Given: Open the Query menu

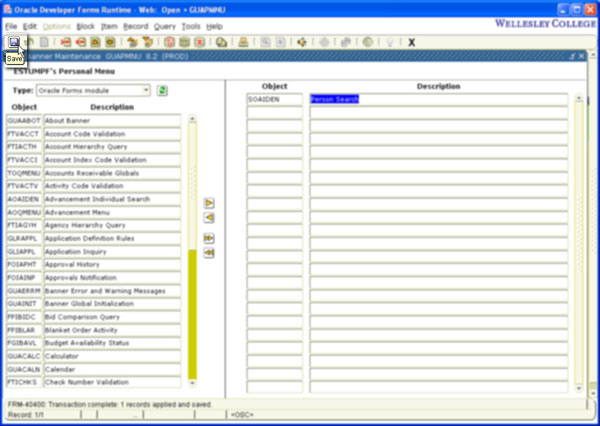Looking at the screenshot, I should click(165, 26).
